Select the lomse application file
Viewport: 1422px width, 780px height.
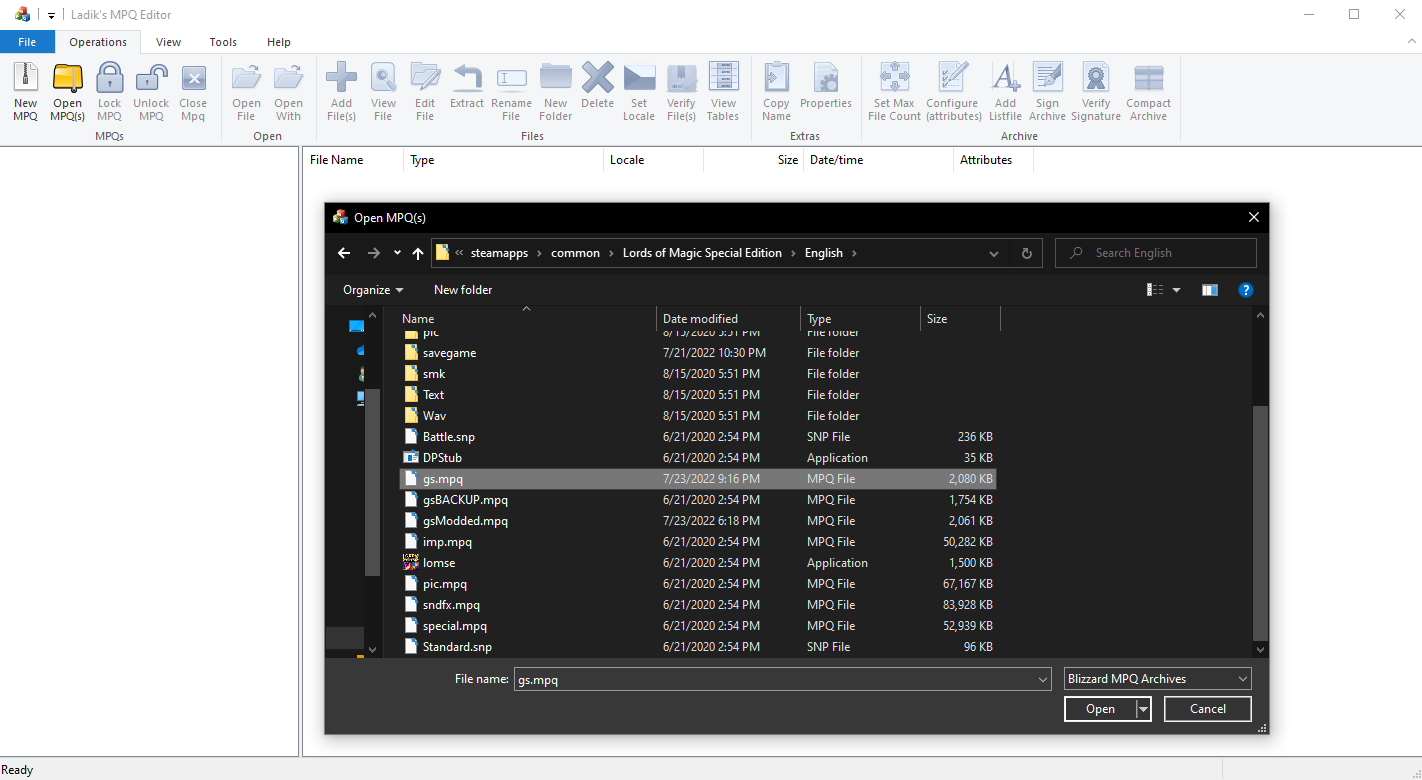(698, 563)
